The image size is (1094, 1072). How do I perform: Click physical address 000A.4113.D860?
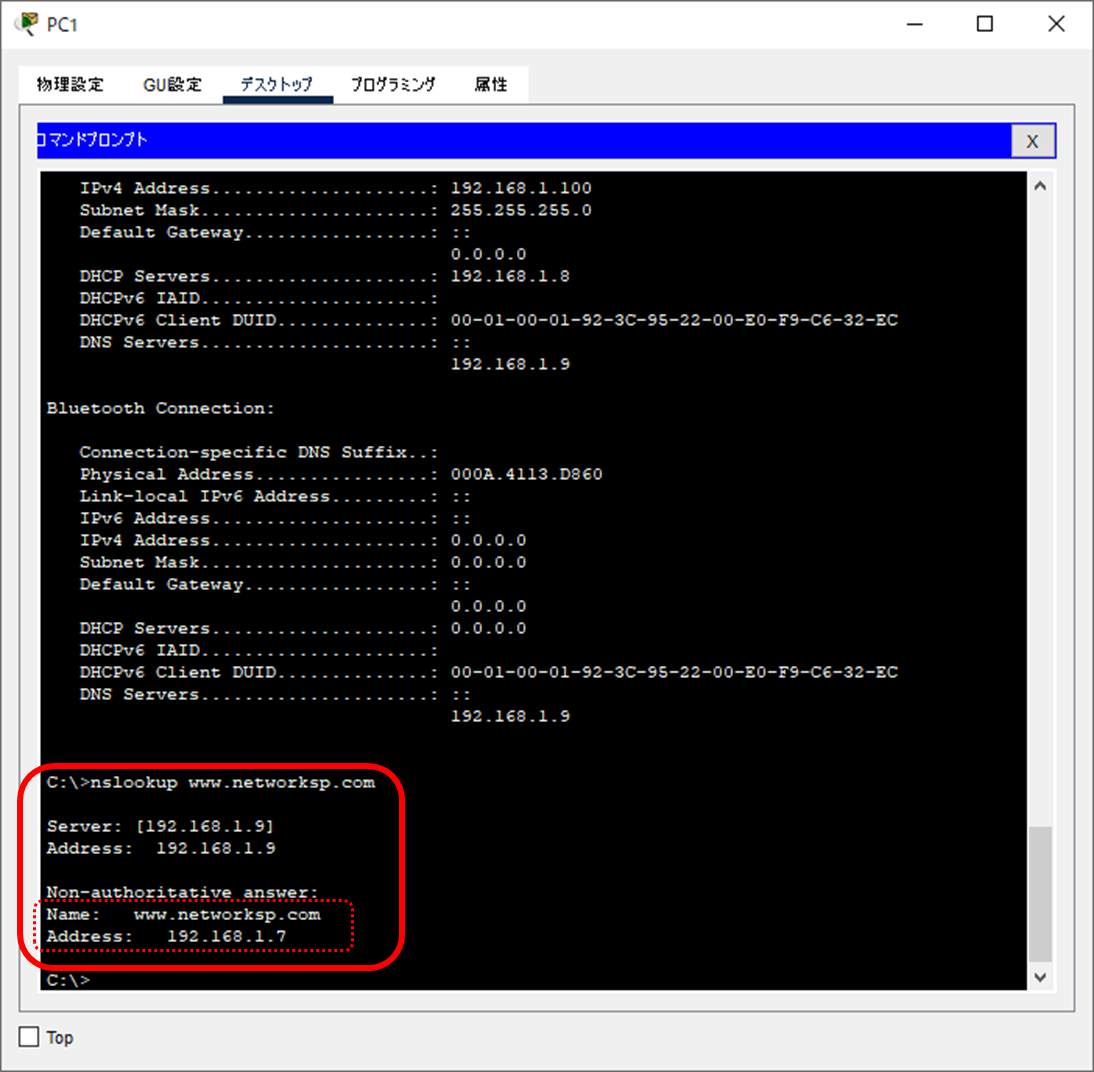(526, 475)
